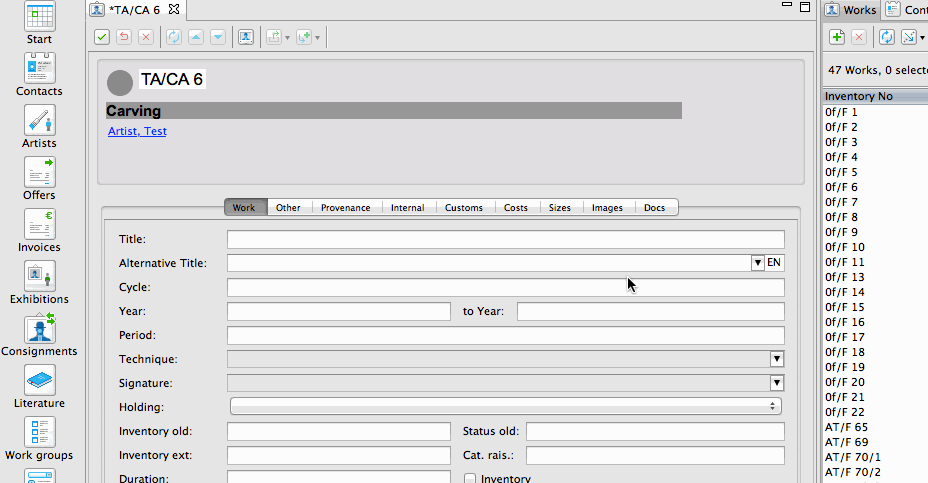
Task: Switch to the Docs tab
Action: (x=655, y=208)
